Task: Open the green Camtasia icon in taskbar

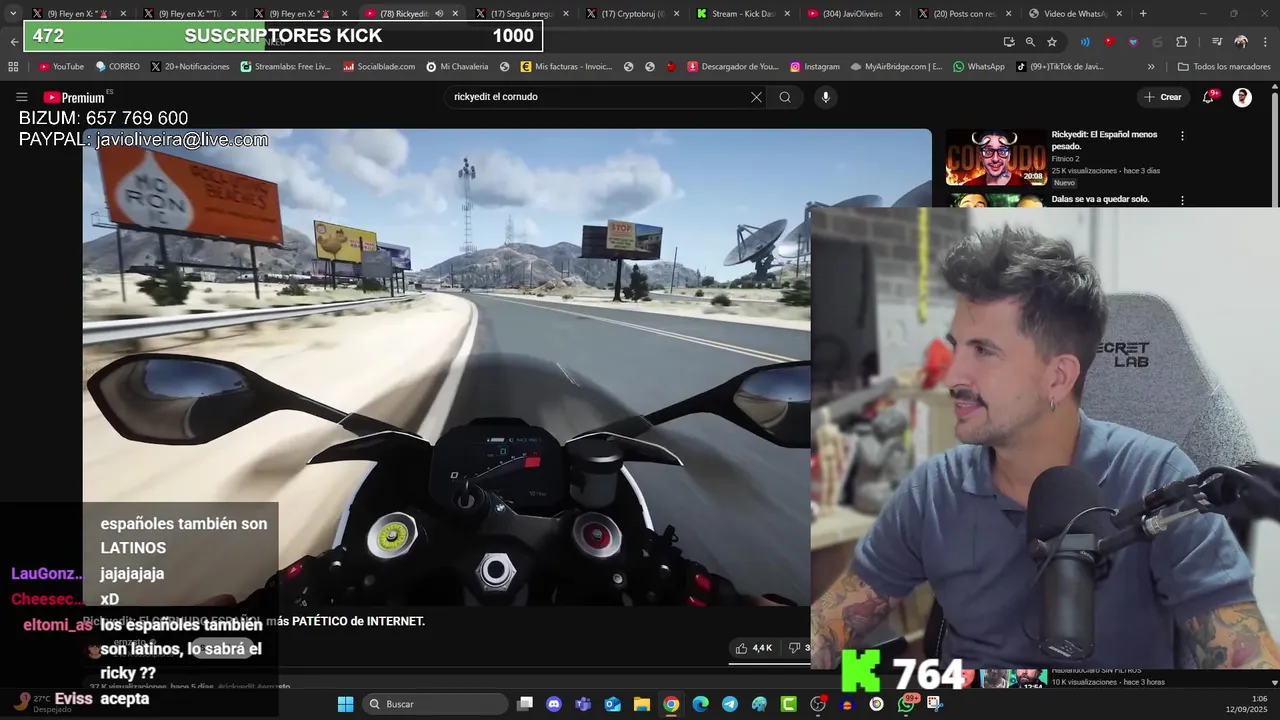Action: (x=788, y=704)
